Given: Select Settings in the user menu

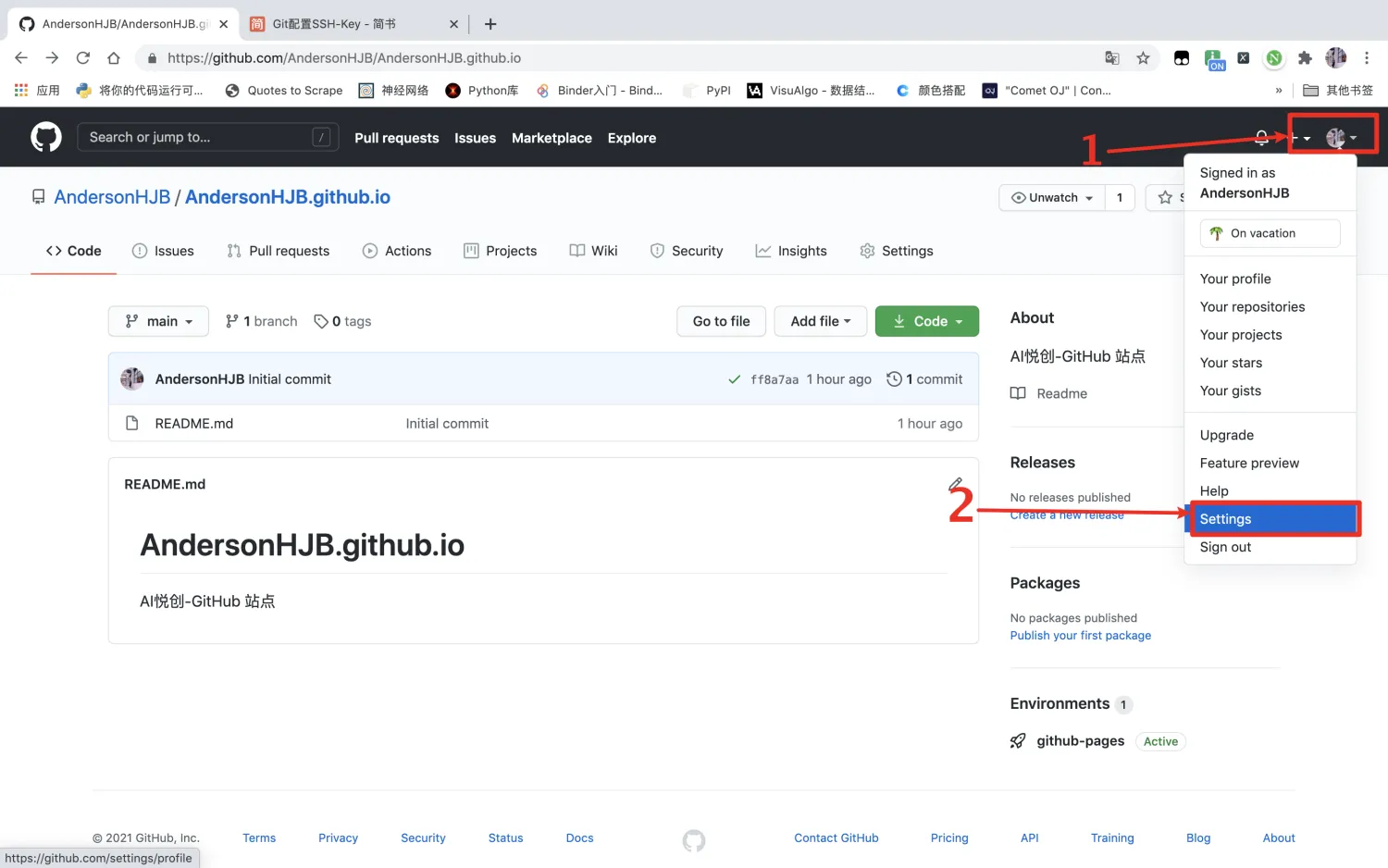Looking at the screenshot, I should point(1270,519).
